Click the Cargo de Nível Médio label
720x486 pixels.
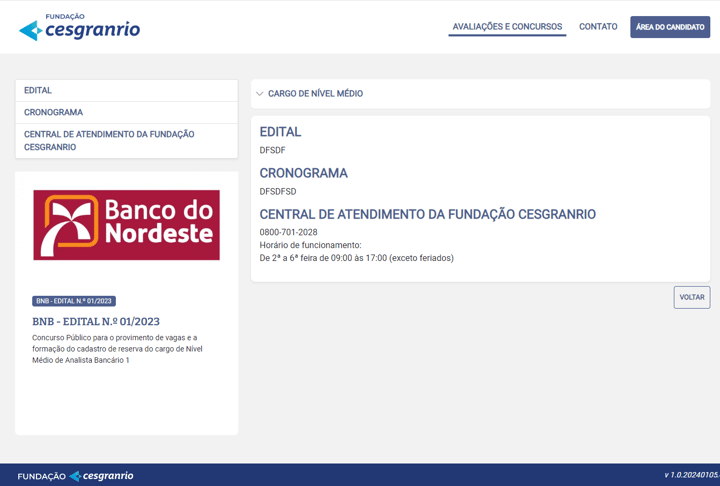tap(315, 94)
